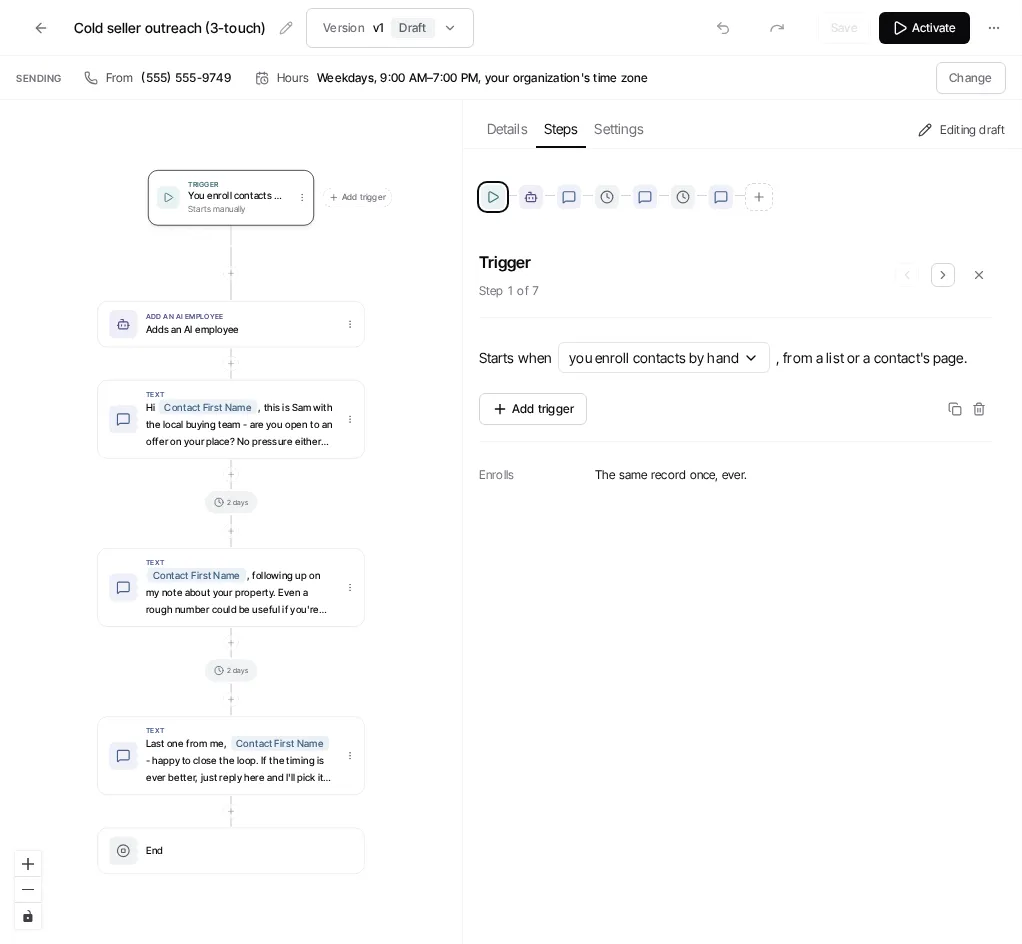Image resolution: width=1022 pixels, height=944 pixels.
Task: Select AI employee step in stepper bar
Action: coord(531,197)
